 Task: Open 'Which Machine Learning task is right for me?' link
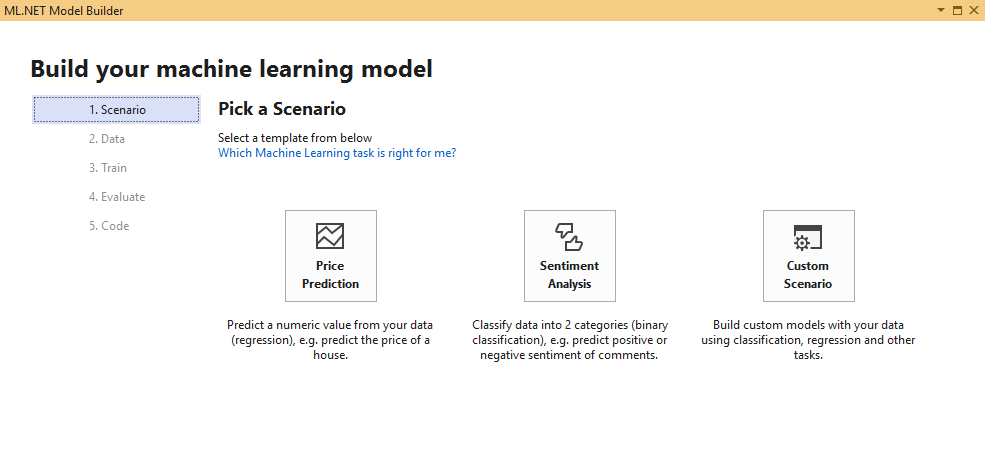[337, 153]
